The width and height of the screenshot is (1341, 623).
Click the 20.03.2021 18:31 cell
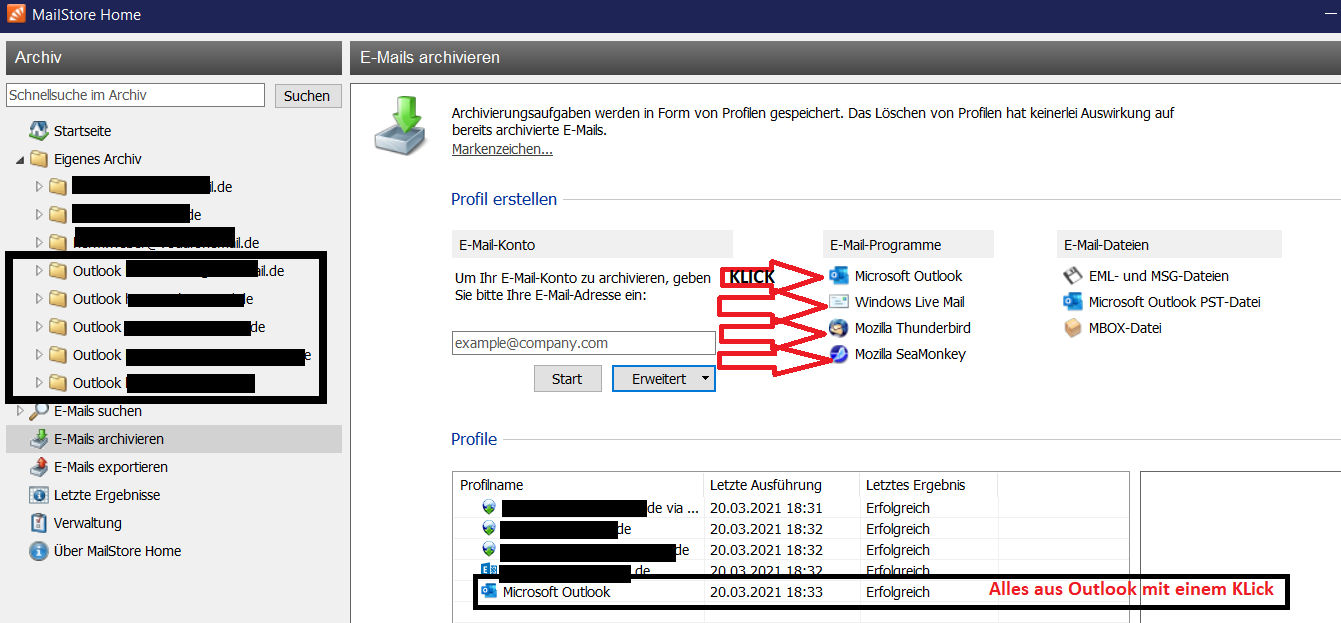point(766,508)
